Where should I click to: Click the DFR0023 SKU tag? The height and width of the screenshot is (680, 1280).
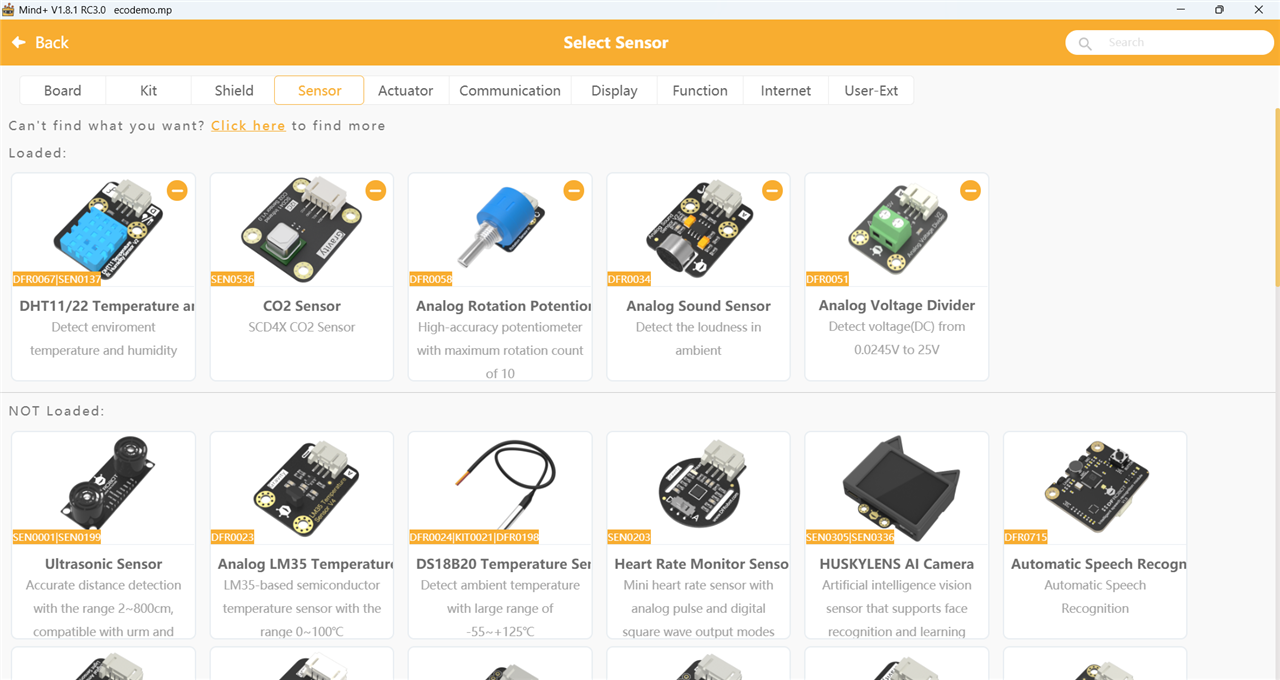tap(233, 537)
